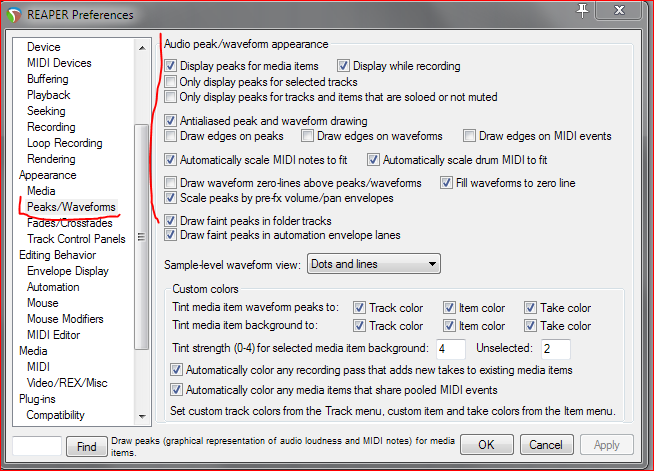Click selected tint strength field showing 4
This screenshot has width=654, height=471.
click(x=450, y=349)
